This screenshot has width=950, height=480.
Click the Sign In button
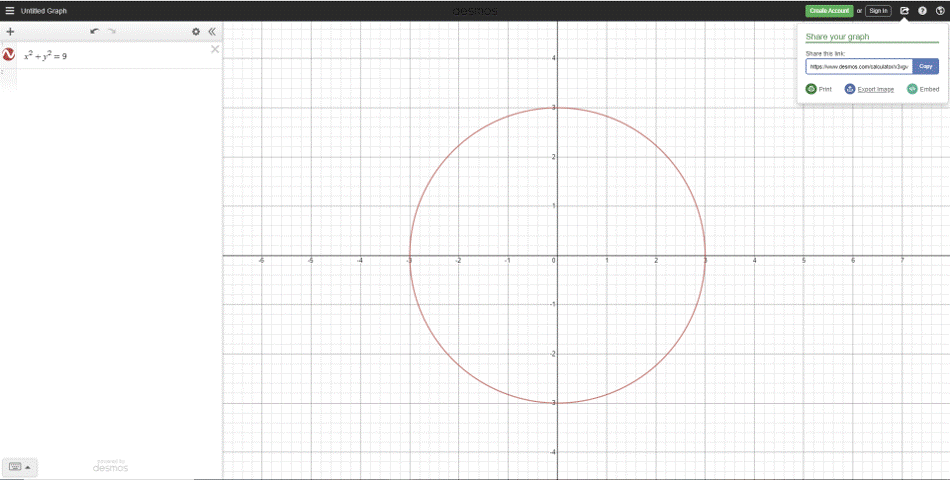pyautogui.click(x=877, y=11)
